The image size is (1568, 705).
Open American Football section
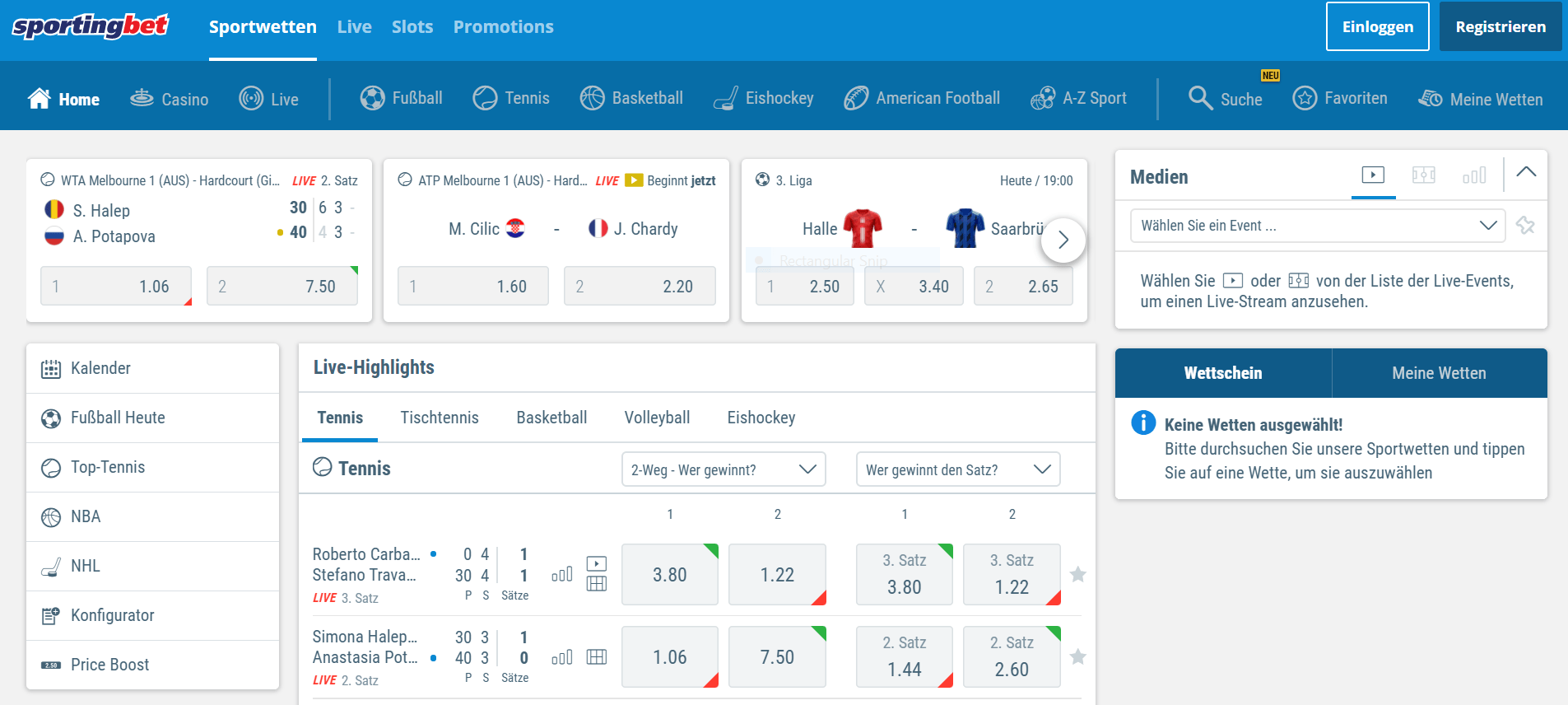(922, 99)
